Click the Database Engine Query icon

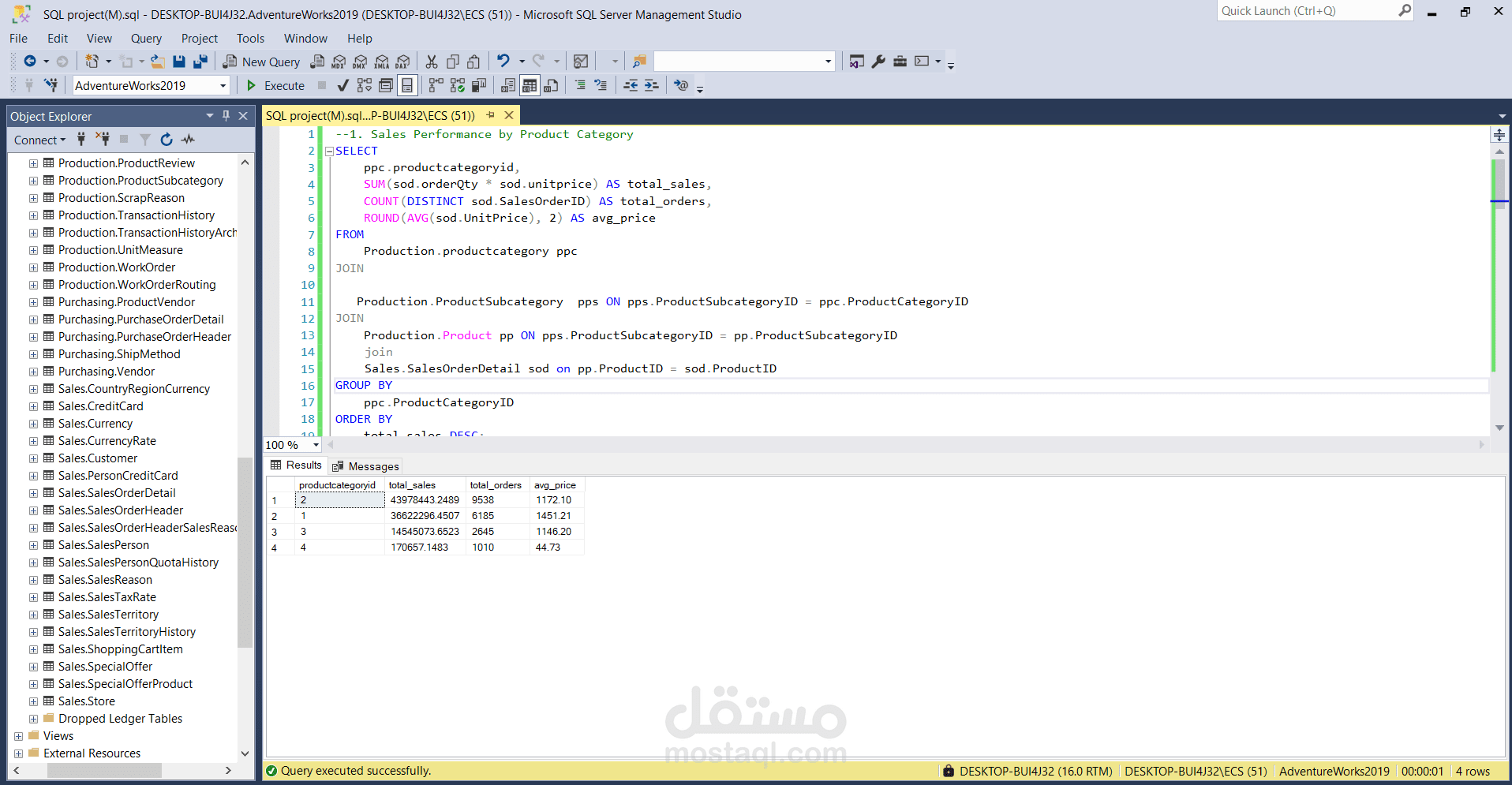[x=317, y=62]
